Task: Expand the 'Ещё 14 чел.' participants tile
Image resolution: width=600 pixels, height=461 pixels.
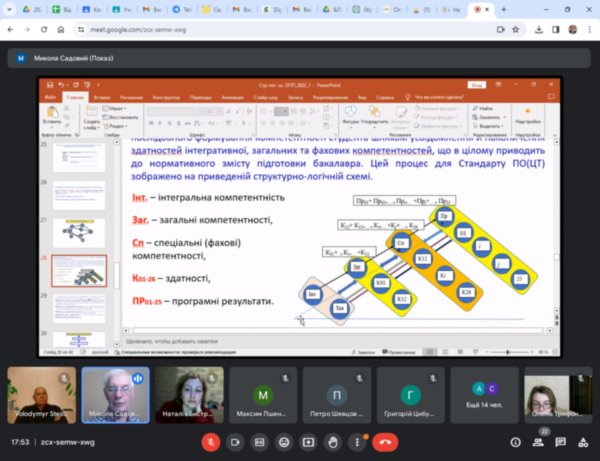Action: pos(487,393)
